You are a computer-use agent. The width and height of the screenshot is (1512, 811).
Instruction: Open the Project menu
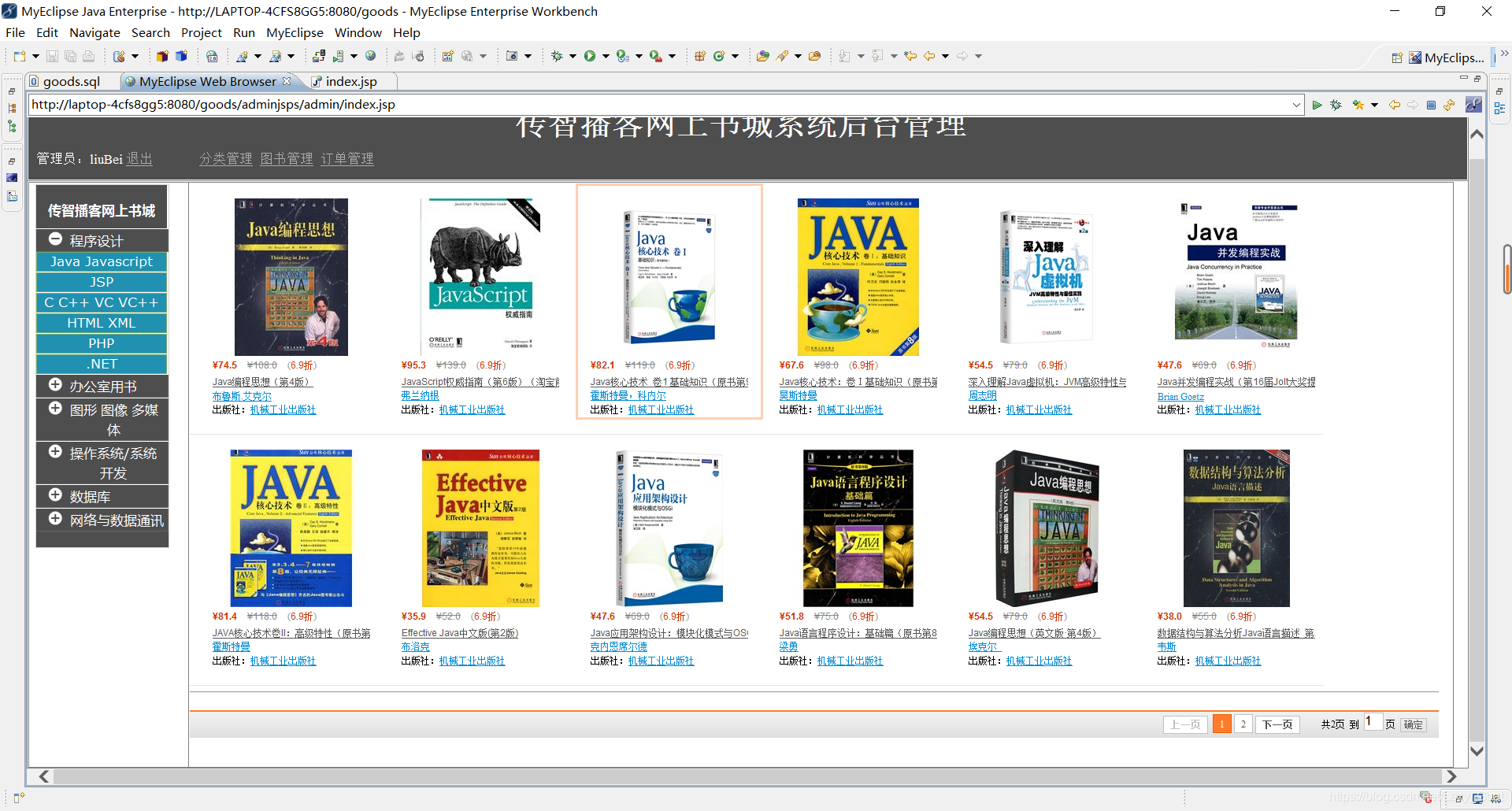[202, 33]
